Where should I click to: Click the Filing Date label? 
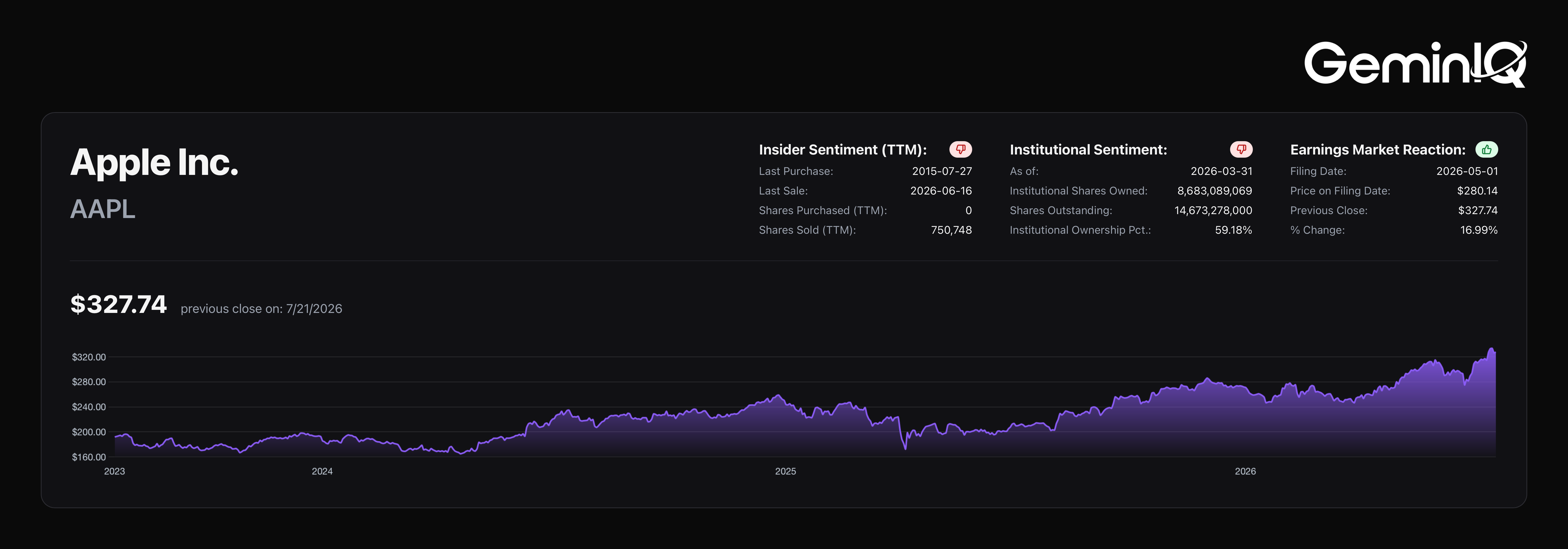coord(1318,172)
